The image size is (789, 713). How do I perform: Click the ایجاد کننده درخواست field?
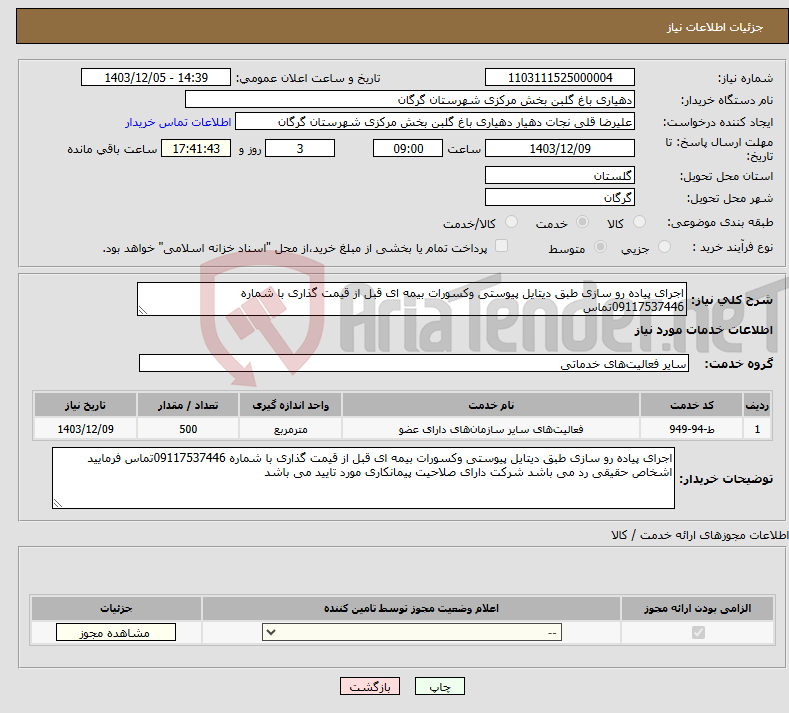point(435,122)
